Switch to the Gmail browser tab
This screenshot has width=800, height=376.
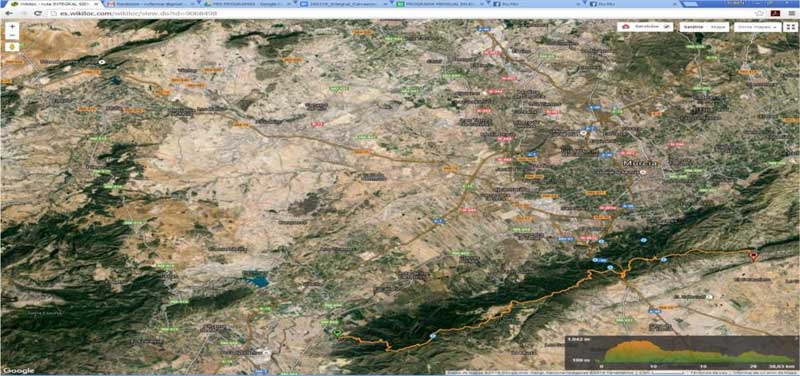[x=151, y=4]
